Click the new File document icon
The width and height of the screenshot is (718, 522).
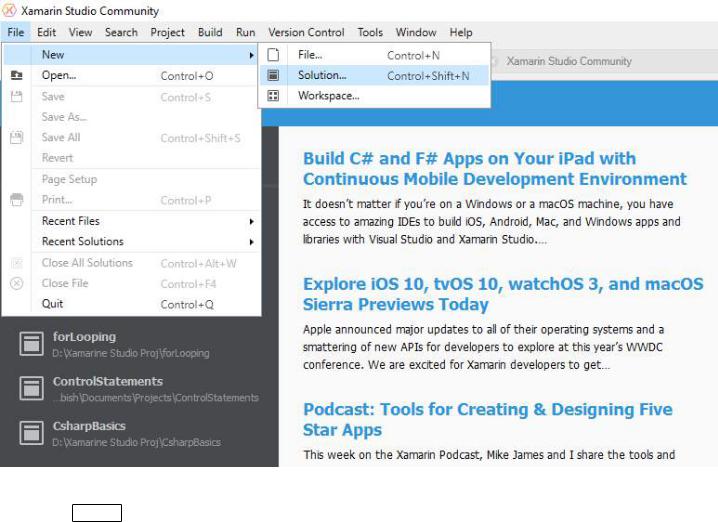tap(273, 54)
